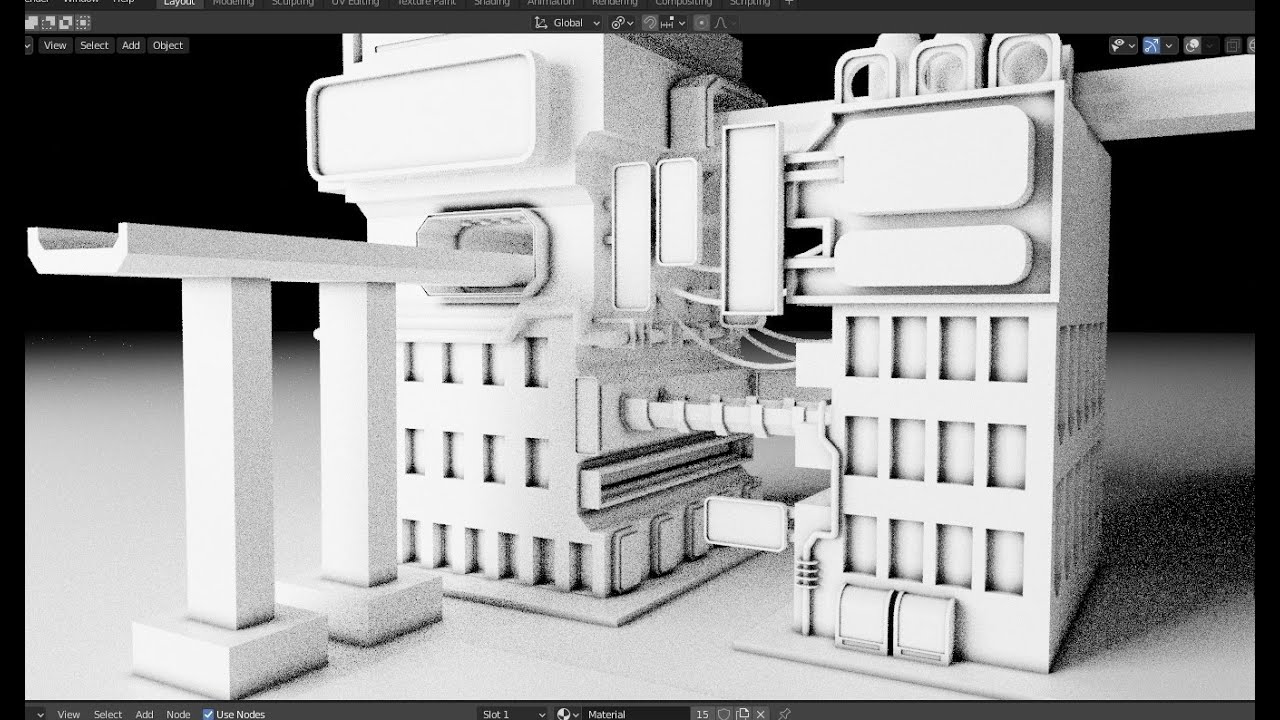Open the snap element options dropdown
Screen dimensions: 1280x720
pos(672,23)
